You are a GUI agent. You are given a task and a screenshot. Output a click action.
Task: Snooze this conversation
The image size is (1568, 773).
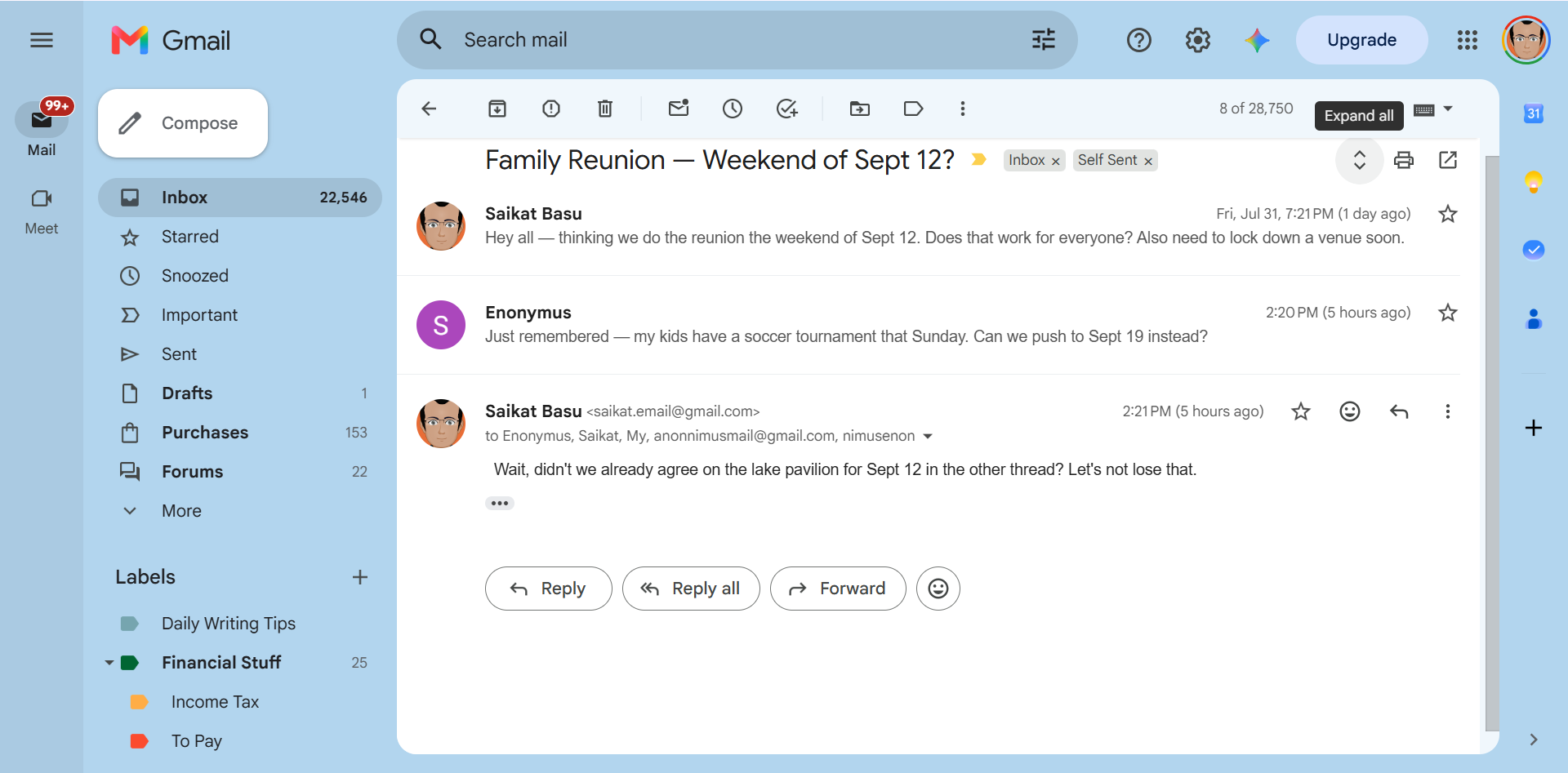[733, 109]
